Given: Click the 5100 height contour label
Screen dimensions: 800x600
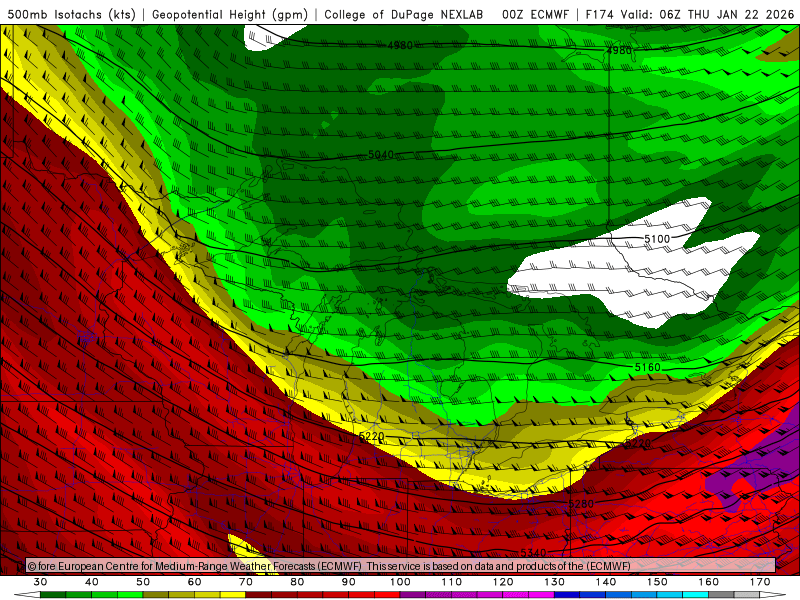Looking at the screenshot, I should [657, 239].
